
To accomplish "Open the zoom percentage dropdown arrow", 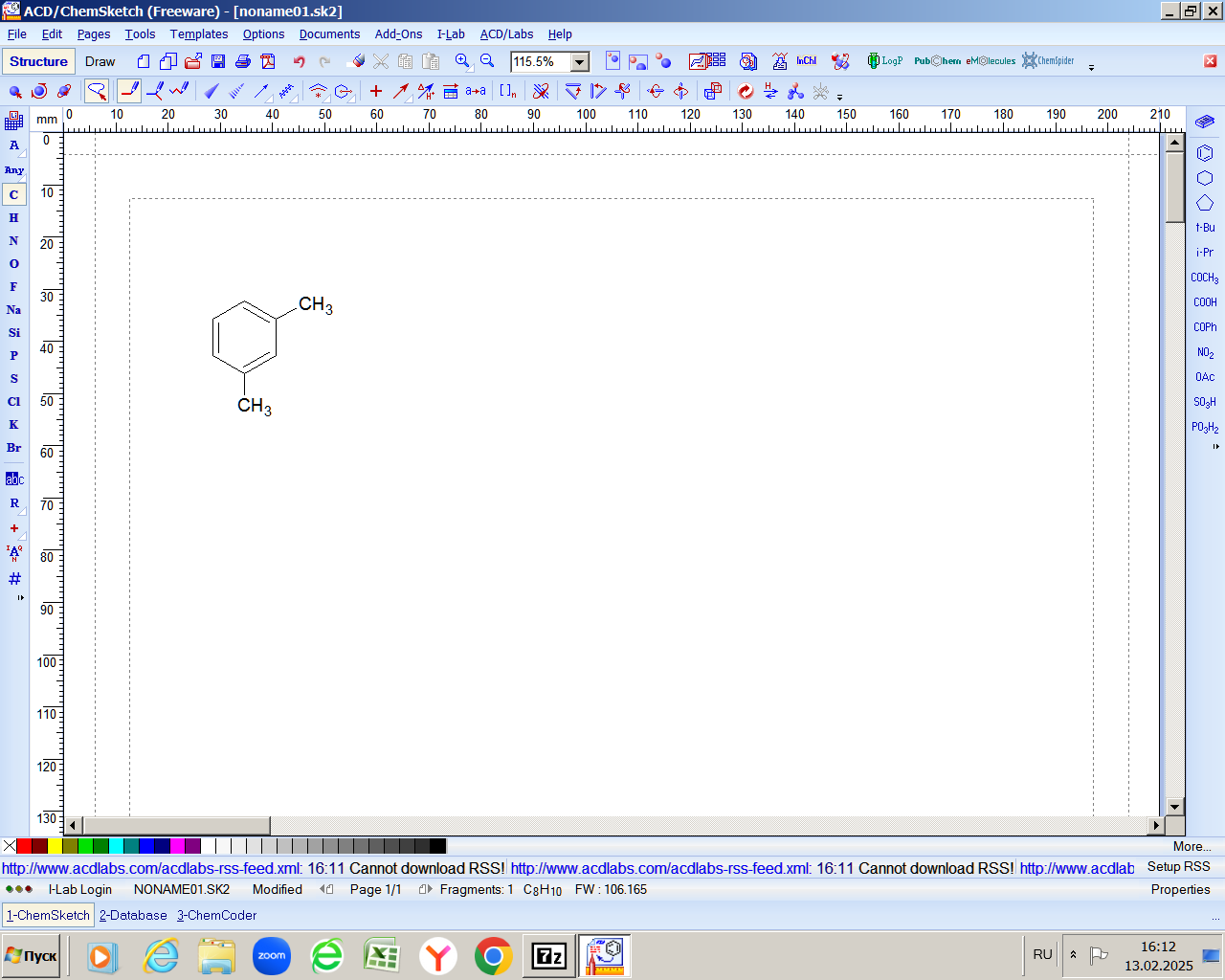I will tap(580, 62).
